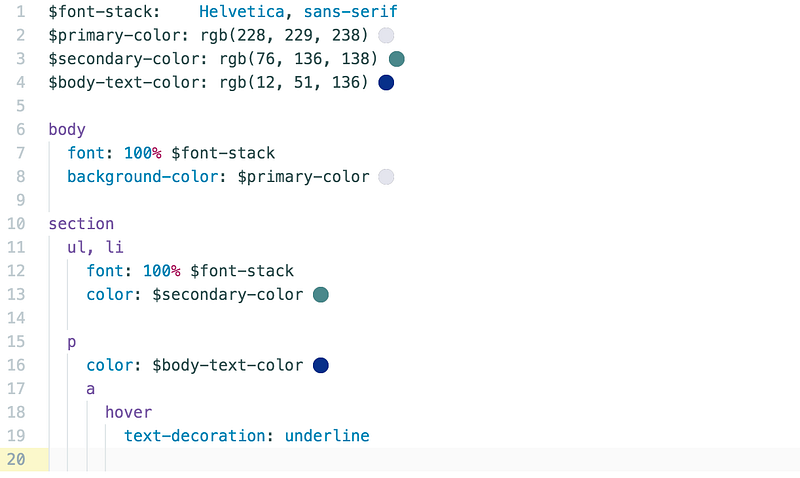
Task: Click line number 20 in the gutter
Action: (16, 459)
